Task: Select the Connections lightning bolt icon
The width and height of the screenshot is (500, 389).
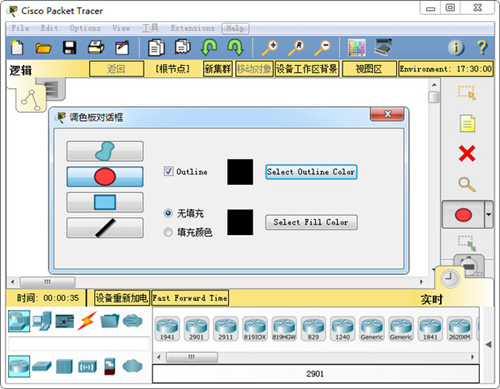Action: click(x=87, y=321)
